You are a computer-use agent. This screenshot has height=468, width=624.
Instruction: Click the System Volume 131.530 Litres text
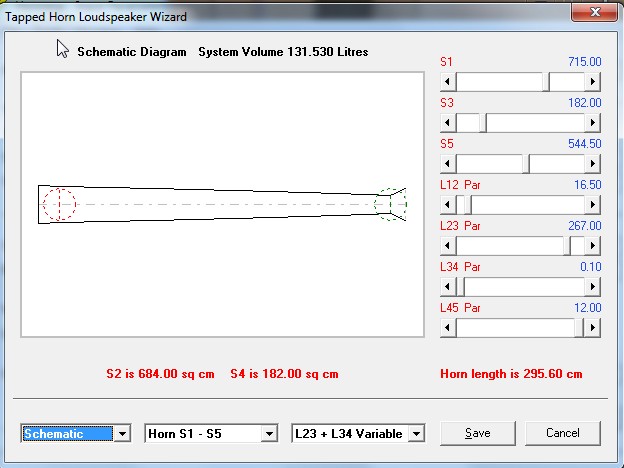tap(283, 52)
